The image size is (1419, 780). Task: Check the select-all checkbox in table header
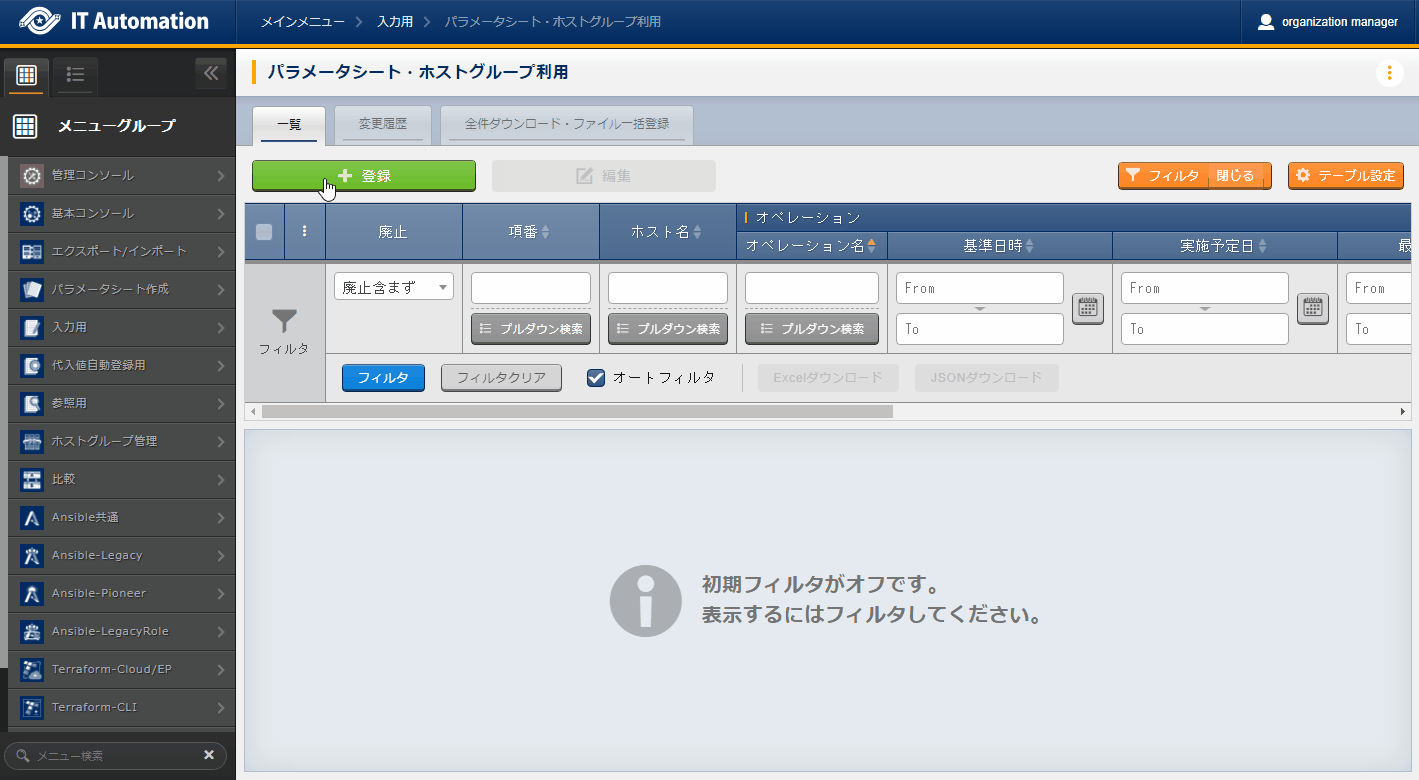click(x=264, y=232)
